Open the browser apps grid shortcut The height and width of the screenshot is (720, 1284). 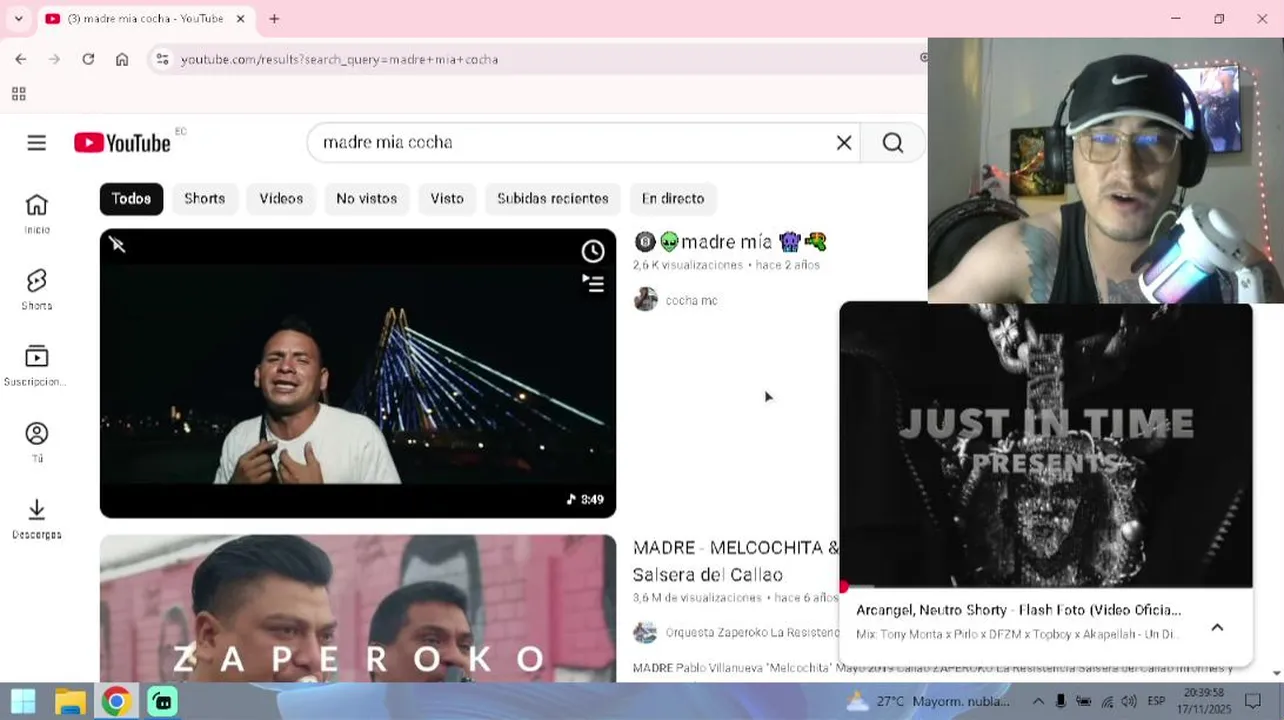pyautogui.click(x=18, y=94)
